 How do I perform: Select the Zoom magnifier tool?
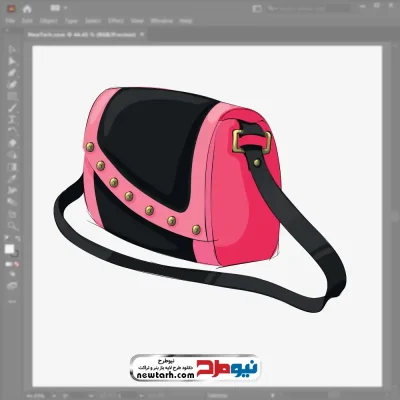point(12,226)
